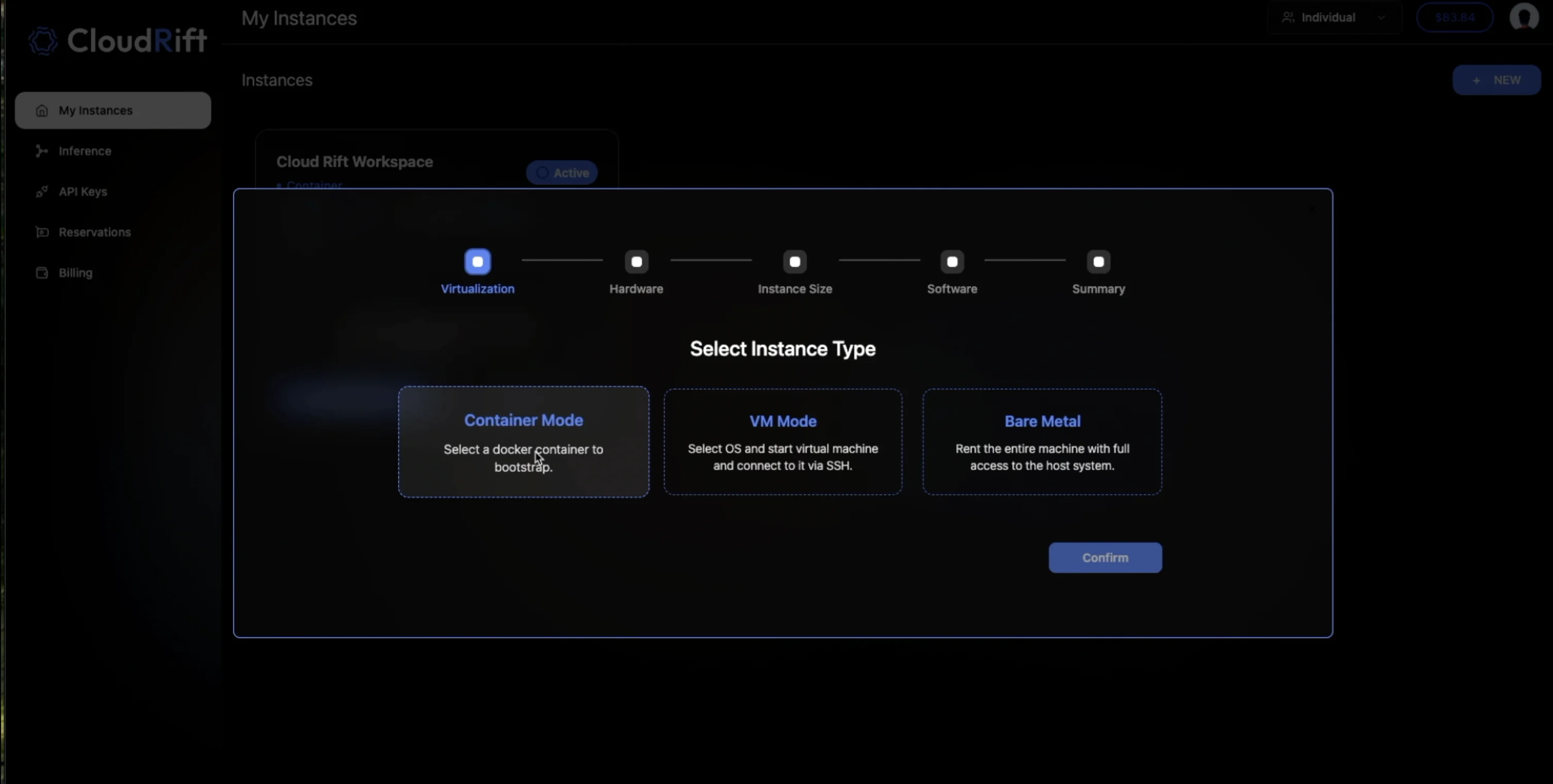Go to the Software step marker
The width and height of the screenshot is (1553, 784).
[x=952, y=262]
